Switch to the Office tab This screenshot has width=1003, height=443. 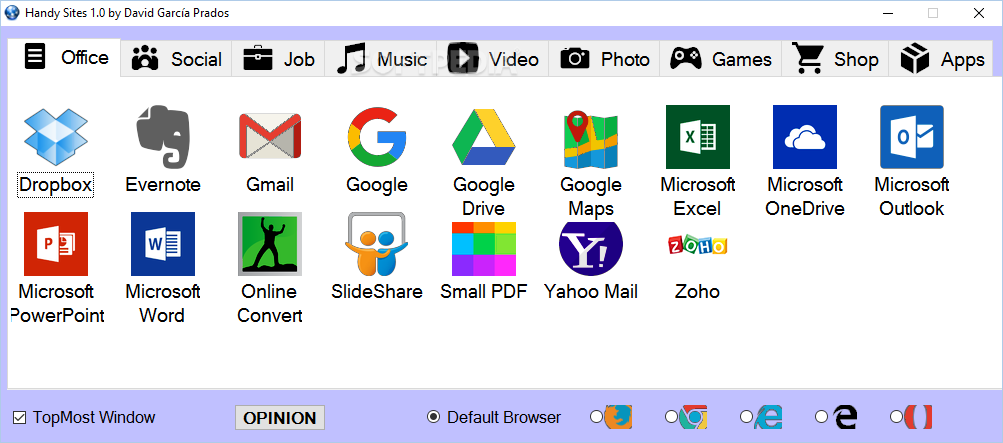(64, 58)
